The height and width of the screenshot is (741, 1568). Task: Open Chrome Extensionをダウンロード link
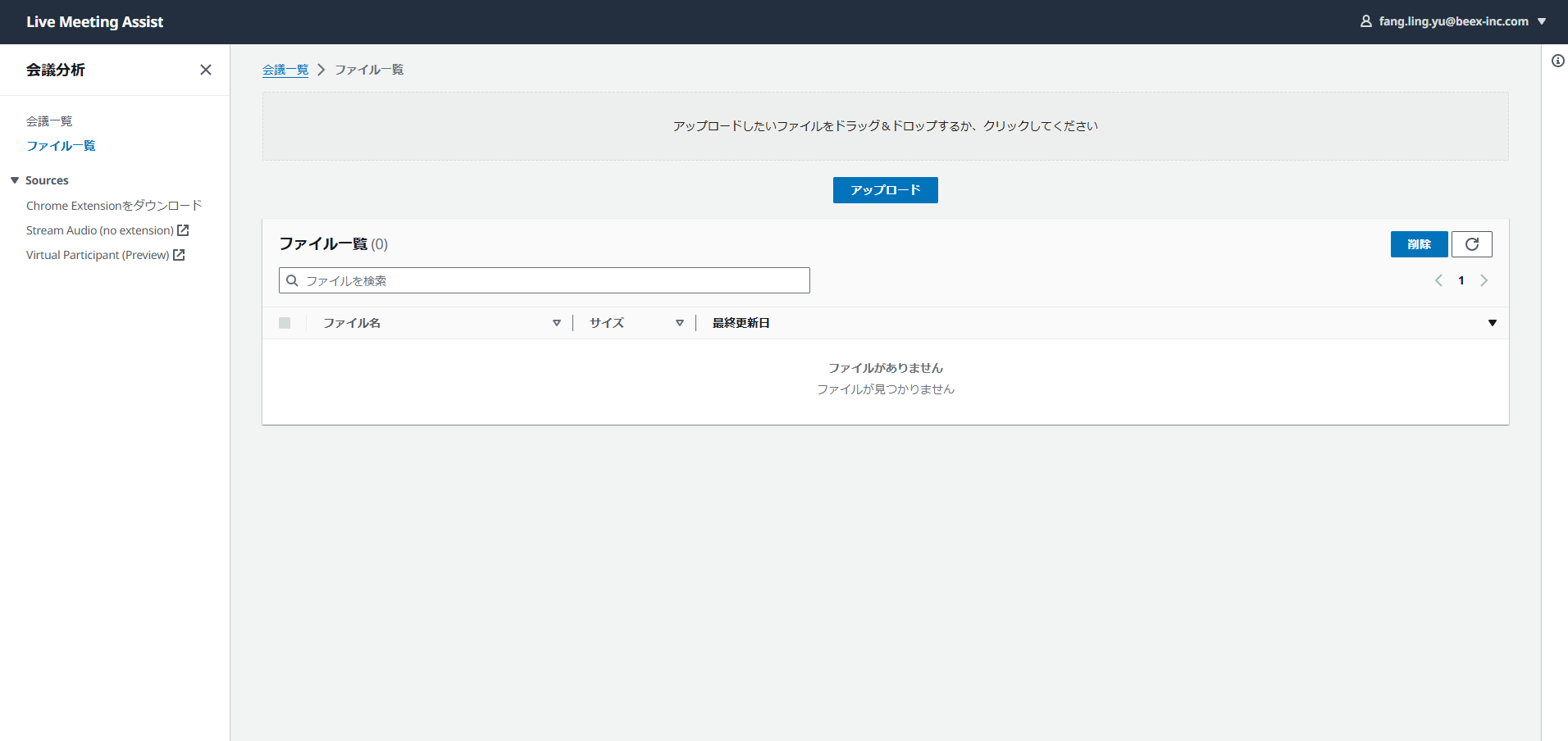pos(114,206)
